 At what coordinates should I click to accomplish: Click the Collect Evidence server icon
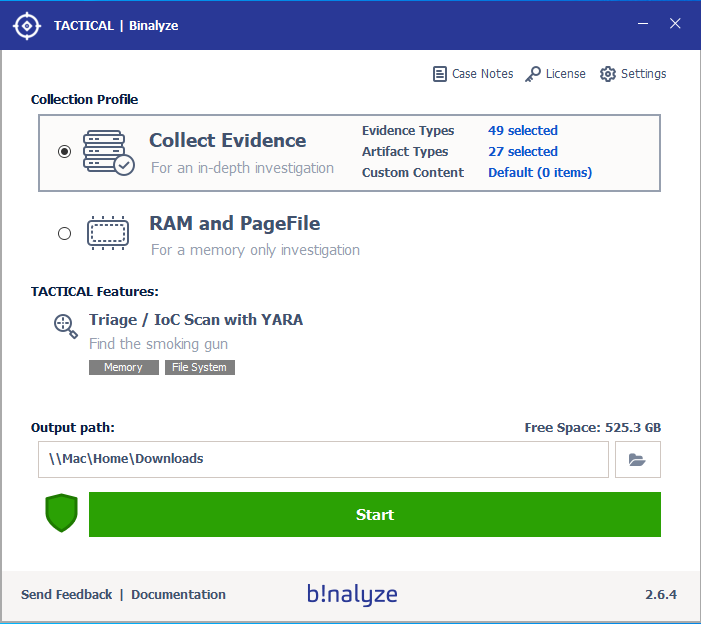108,152
